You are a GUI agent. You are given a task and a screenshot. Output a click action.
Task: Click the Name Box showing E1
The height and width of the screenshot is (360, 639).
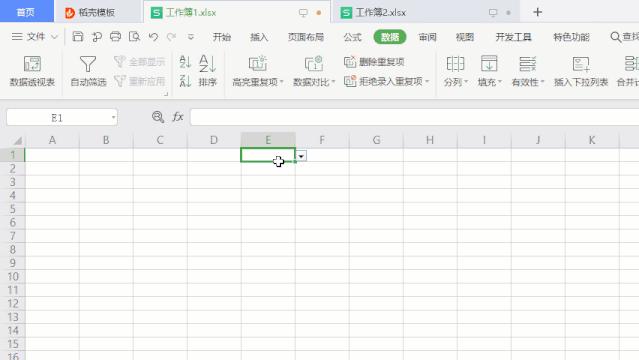click(x=57, y=118)
